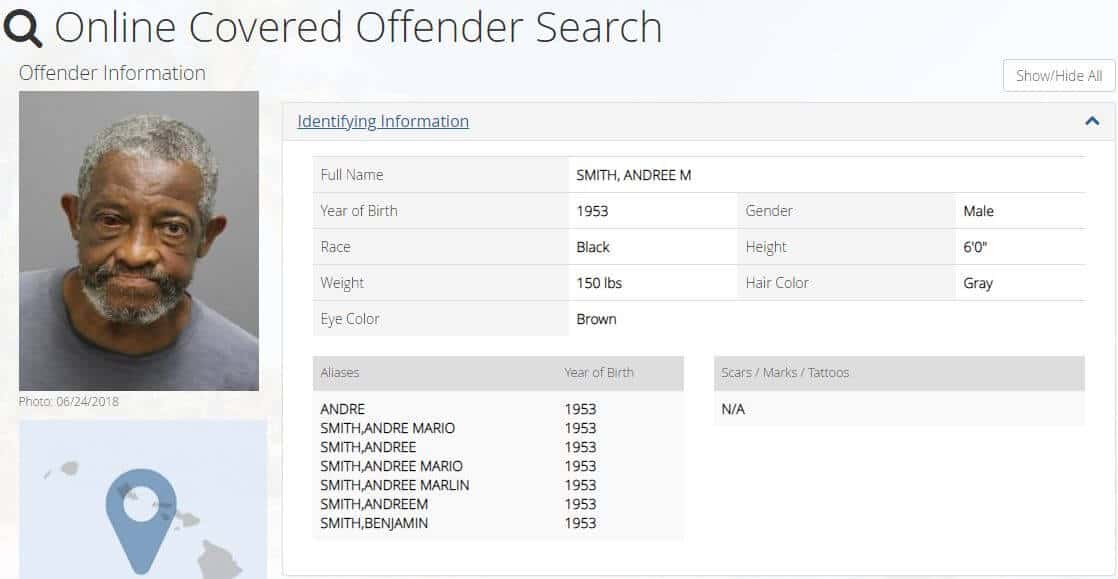Screen dimensions: 1118x579
Task: Click the offender mugshot photo
Action: coord(139,240)
